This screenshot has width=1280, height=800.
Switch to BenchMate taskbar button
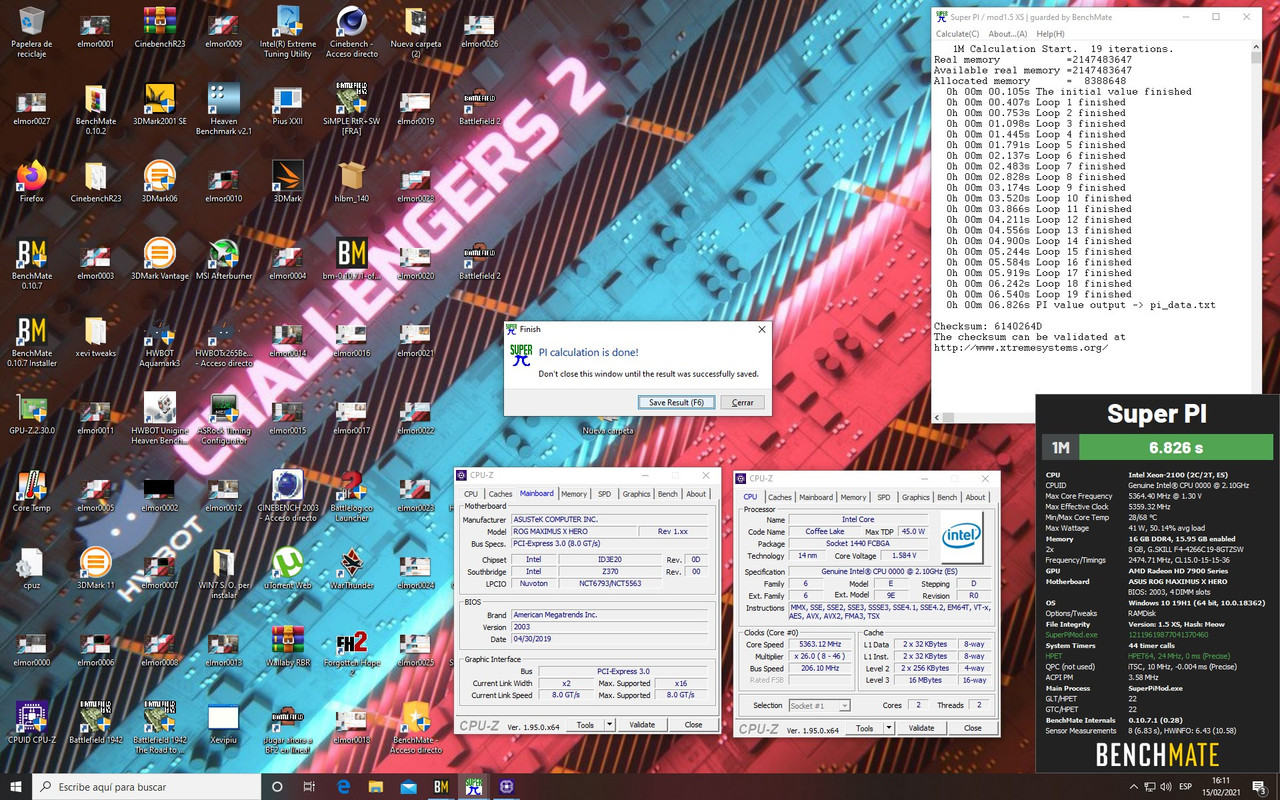[x=441, y=787]
